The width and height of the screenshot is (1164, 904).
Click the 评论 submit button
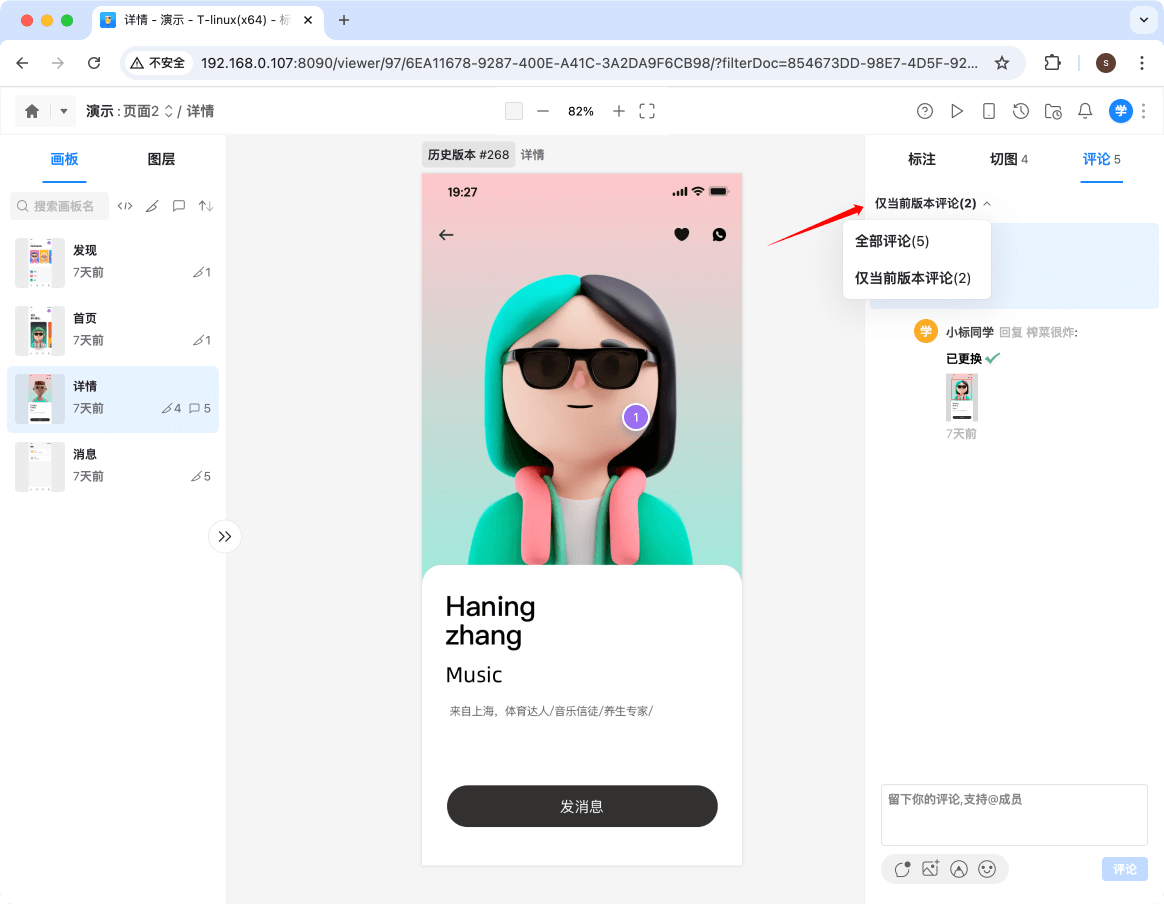[1124, 869]
